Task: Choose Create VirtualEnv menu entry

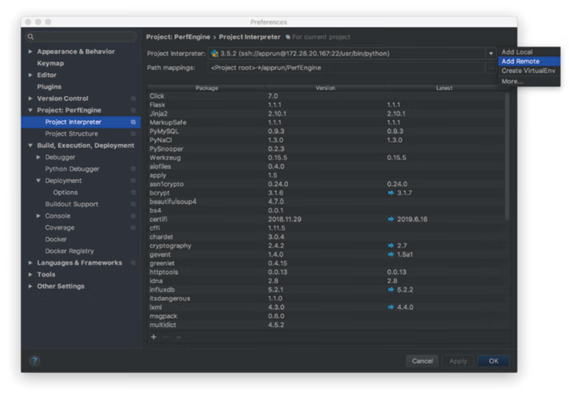Action: [529, 71]
